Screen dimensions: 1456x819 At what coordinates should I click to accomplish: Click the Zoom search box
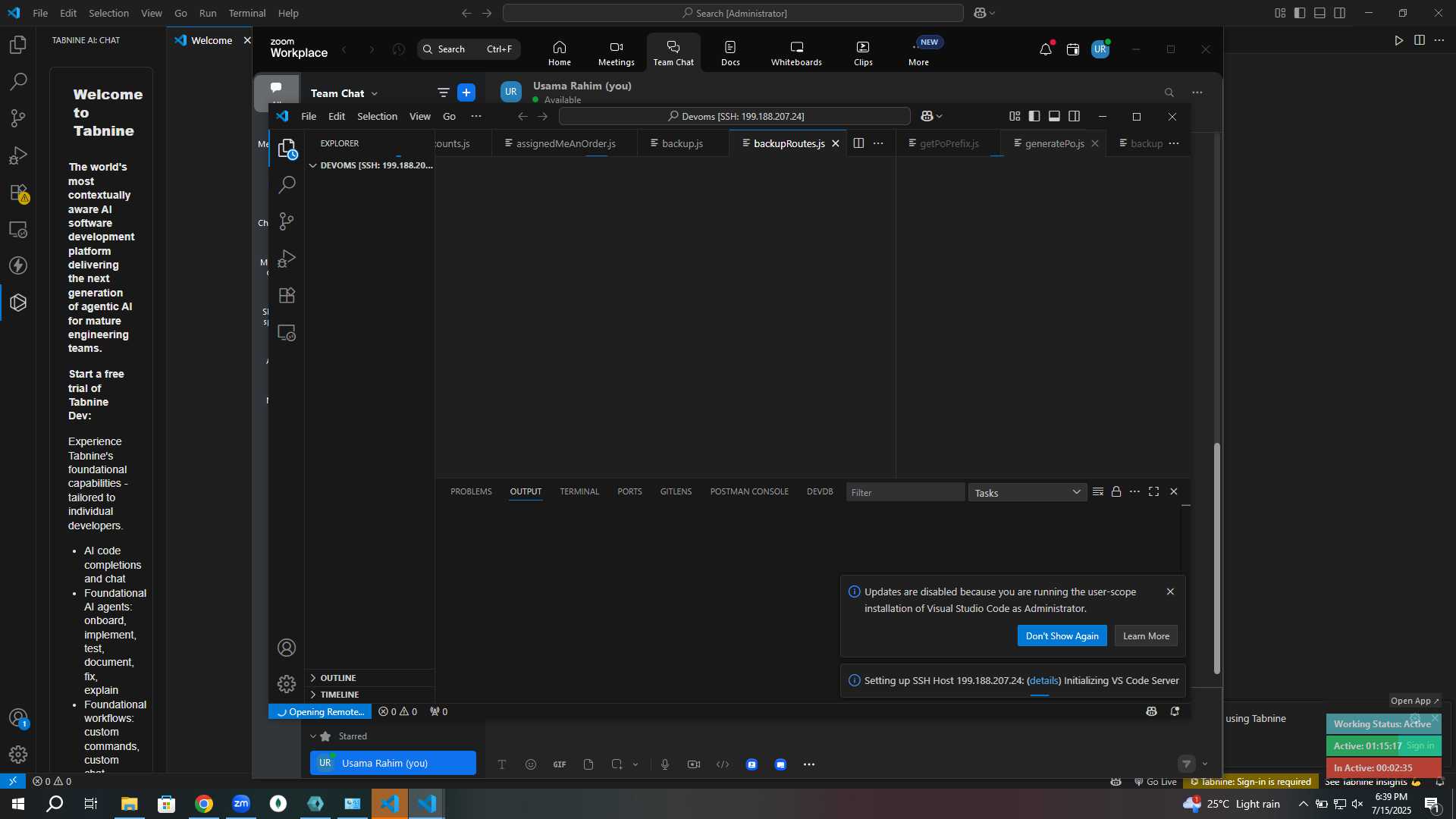pyautogui.click(x=469, y=49)
